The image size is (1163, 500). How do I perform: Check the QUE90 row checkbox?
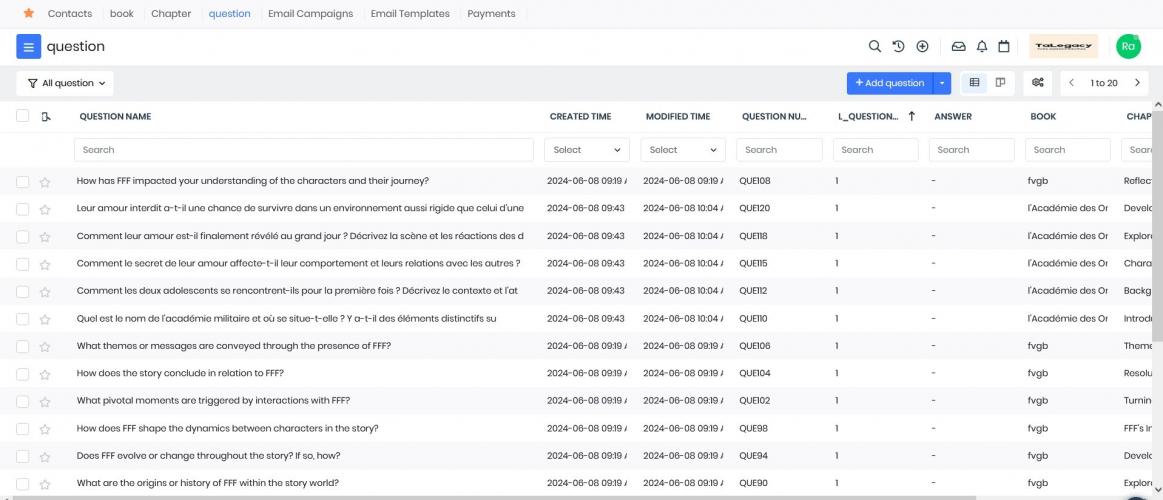coord(22,484)
